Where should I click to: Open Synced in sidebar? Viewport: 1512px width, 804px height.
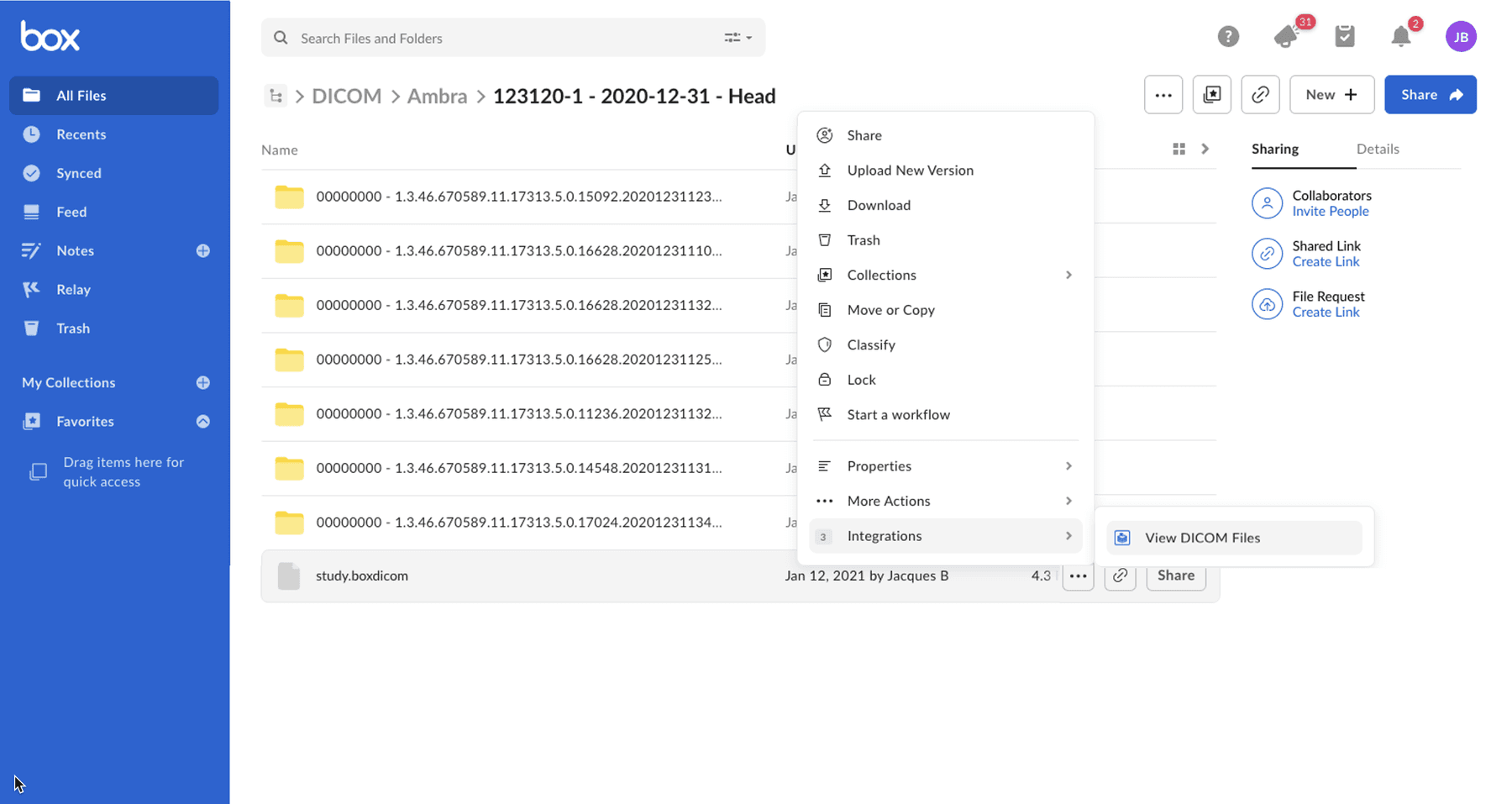coord(114,173)
